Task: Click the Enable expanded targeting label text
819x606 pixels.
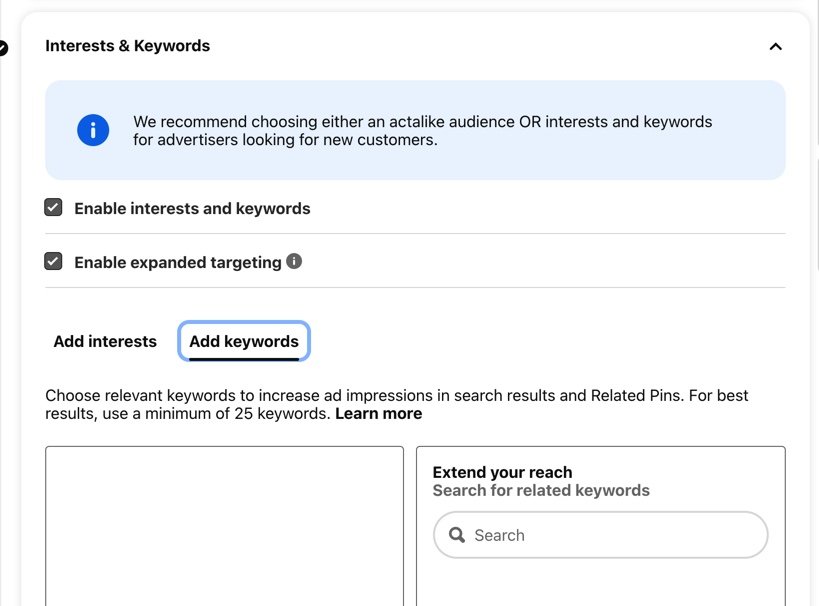Action: (x=178, y=262)
